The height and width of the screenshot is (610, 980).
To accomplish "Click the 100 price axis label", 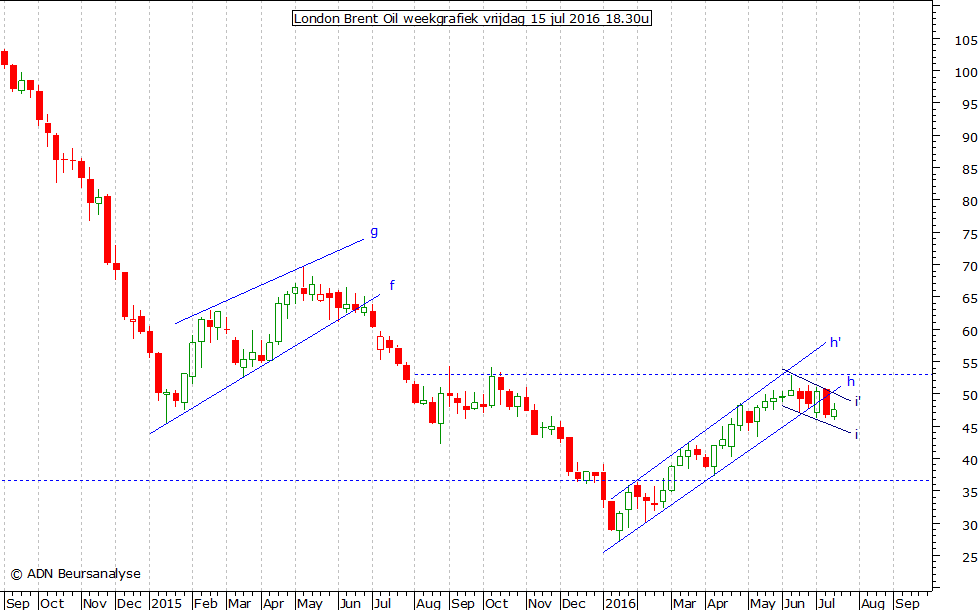I will coord(966,72).
